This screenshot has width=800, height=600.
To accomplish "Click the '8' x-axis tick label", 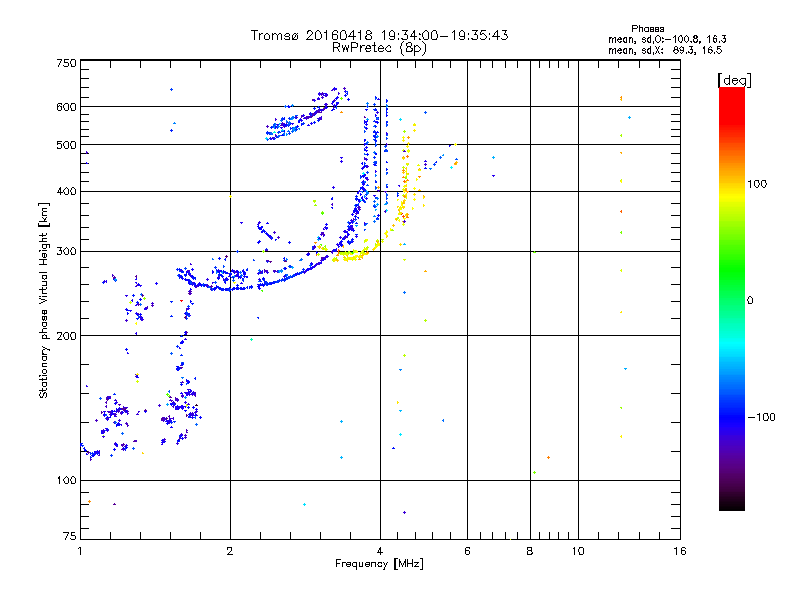I will [x=530, y=551].
